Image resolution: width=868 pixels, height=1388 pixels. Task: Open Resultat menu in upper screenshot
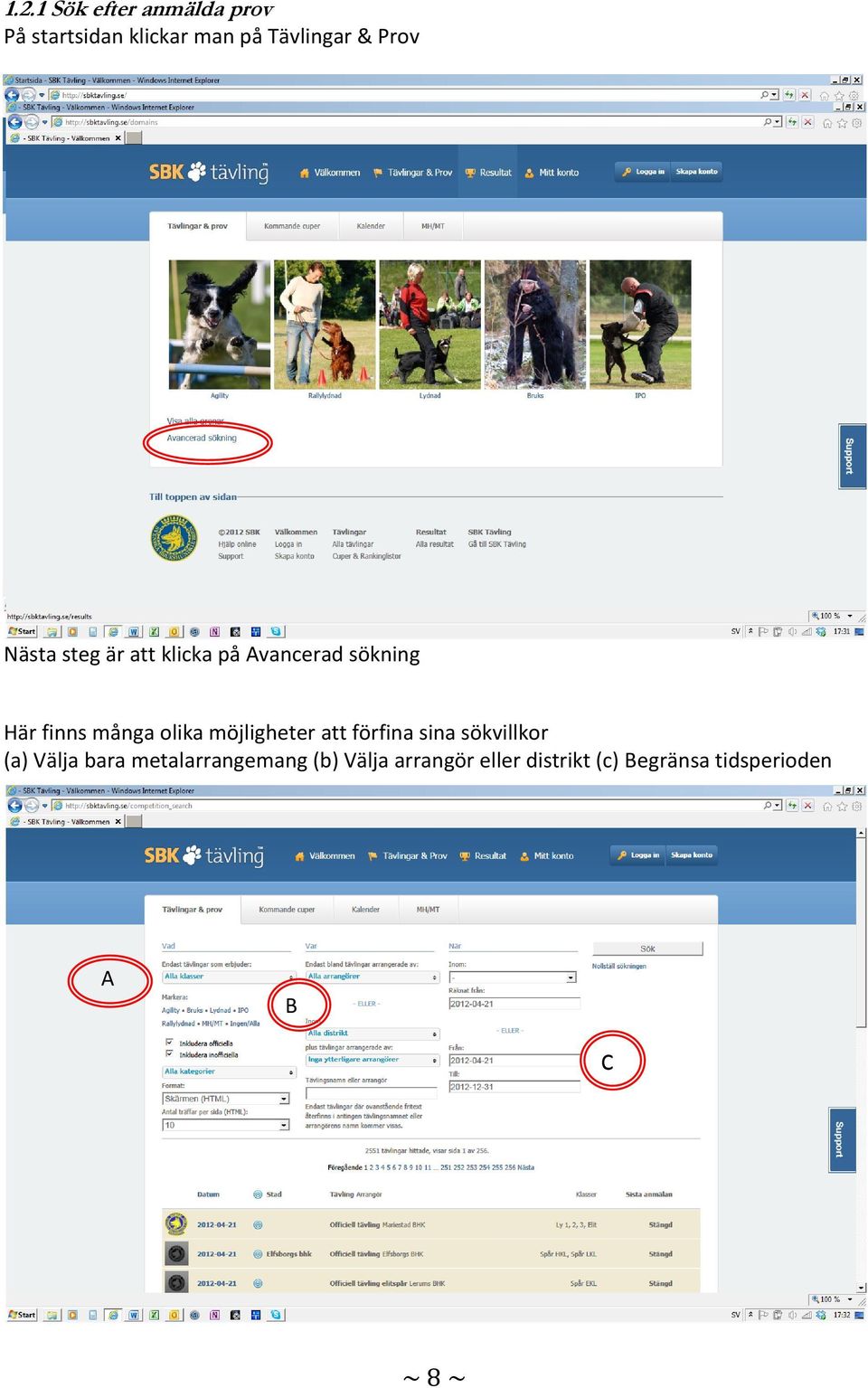click(488, 172)
